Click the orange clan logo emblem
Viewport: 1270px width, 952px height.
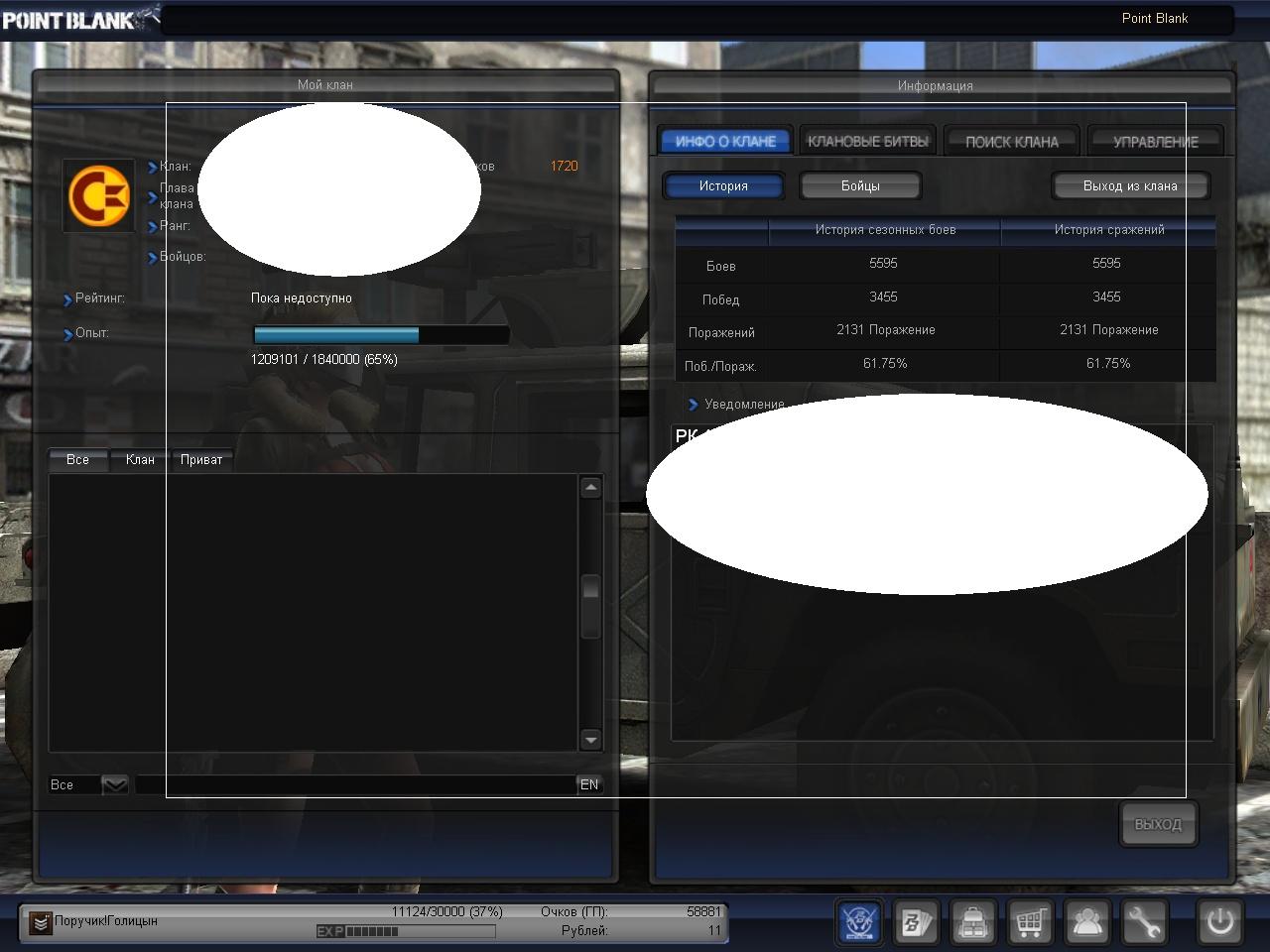click(98, 195)
